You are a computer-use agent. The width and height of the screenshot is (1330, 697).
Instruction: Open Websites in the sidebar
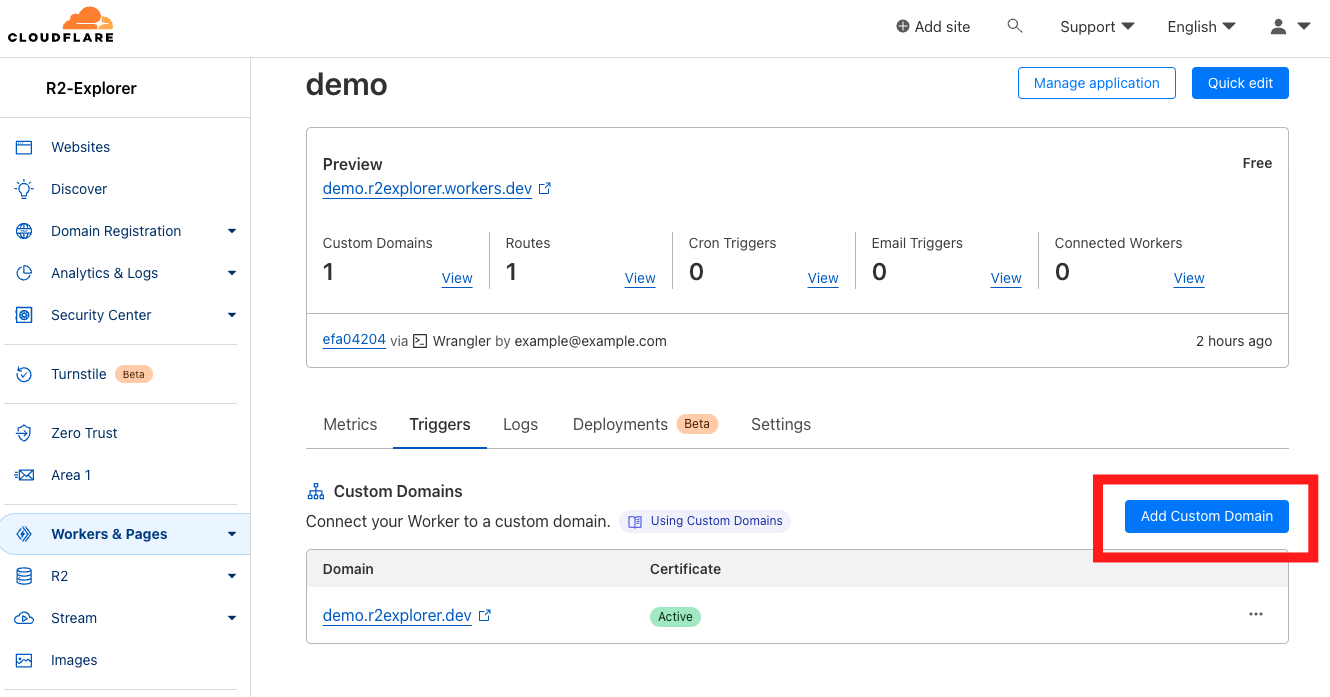81,147
